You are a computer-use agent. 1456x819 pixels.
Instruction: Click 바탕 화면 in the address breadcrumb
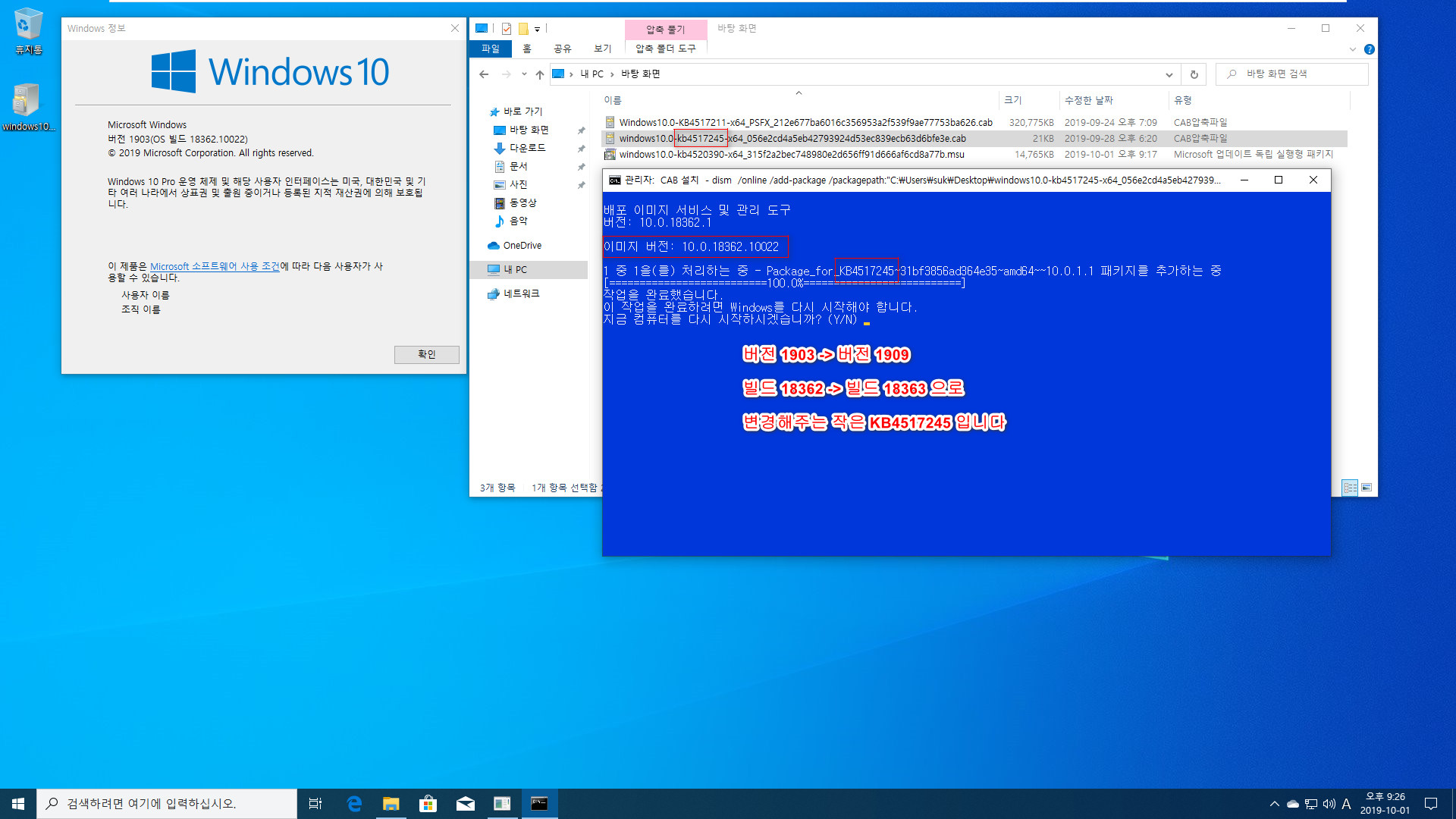point(641,74)
